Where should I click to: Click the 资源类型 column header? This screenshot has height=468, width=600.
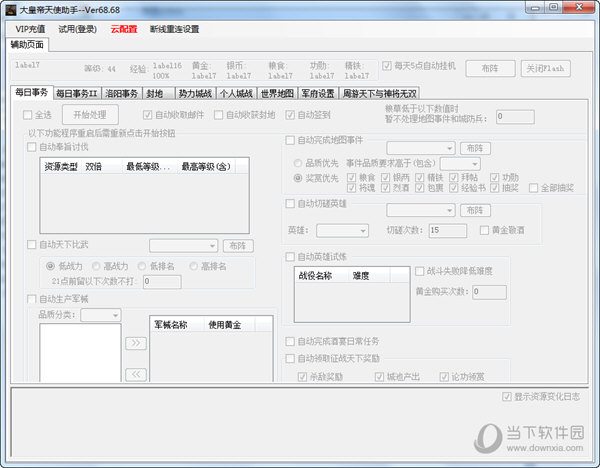click(x=61, y=167)
